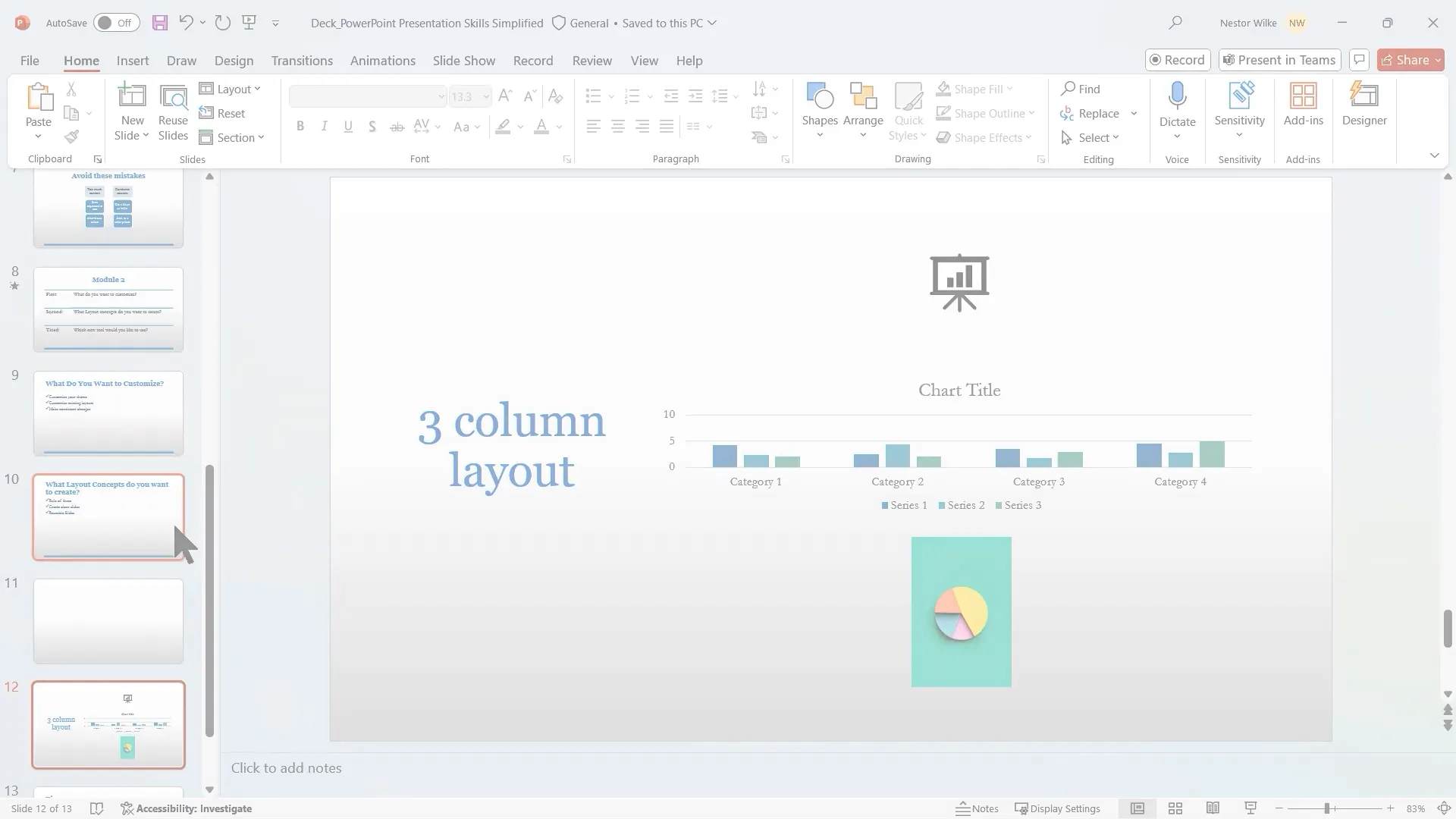Viewport: 1456px width, 819px height.
Task: Redo the last action
Action: pyautogui.click(x=222, y=23)
